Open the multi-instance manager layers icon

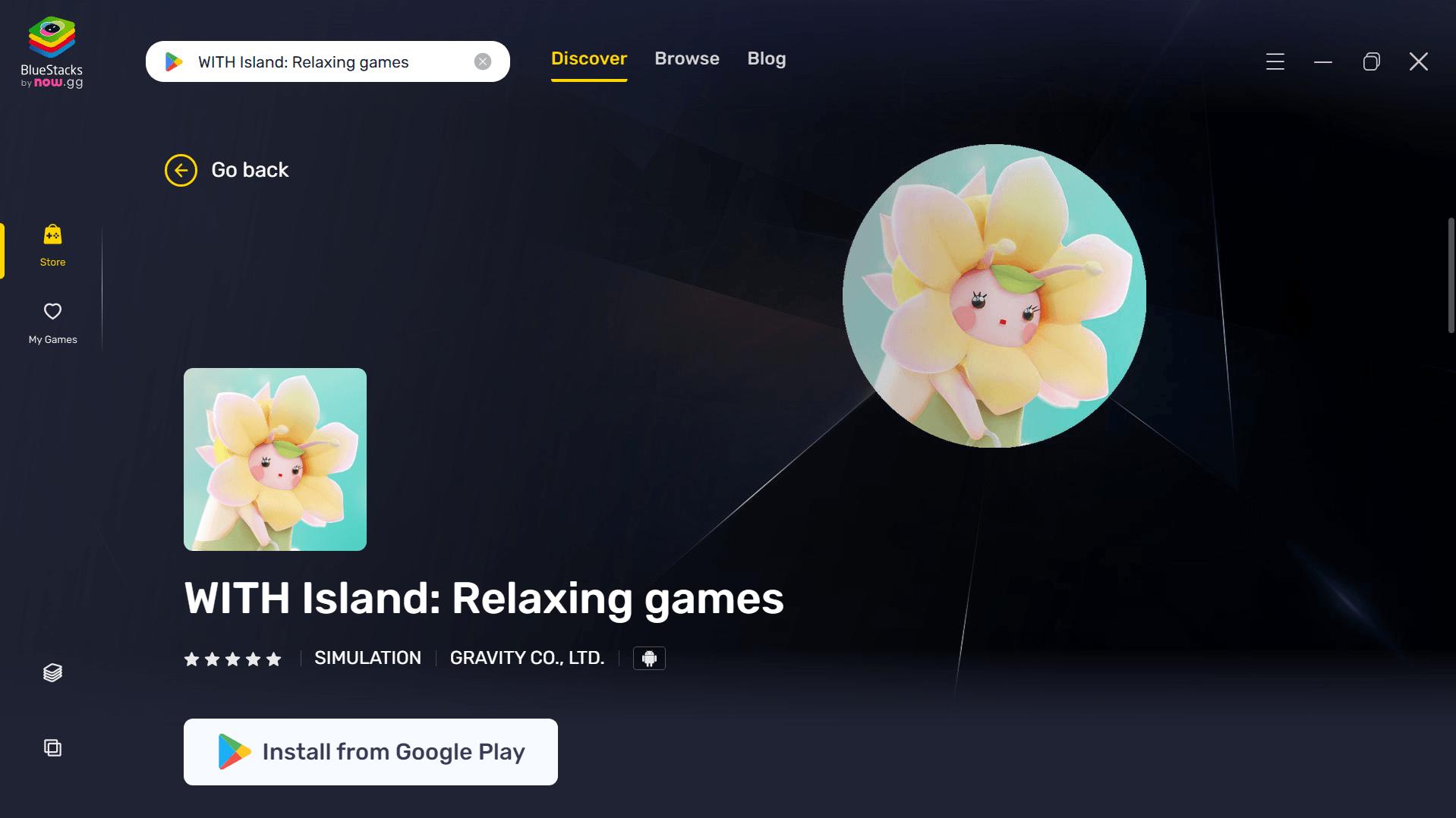(52, 672)
